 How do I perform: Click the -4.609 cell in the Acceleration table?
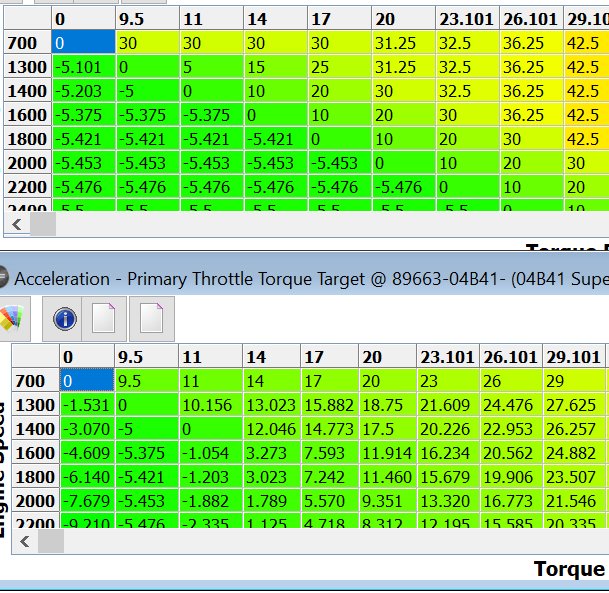(87, 452)
